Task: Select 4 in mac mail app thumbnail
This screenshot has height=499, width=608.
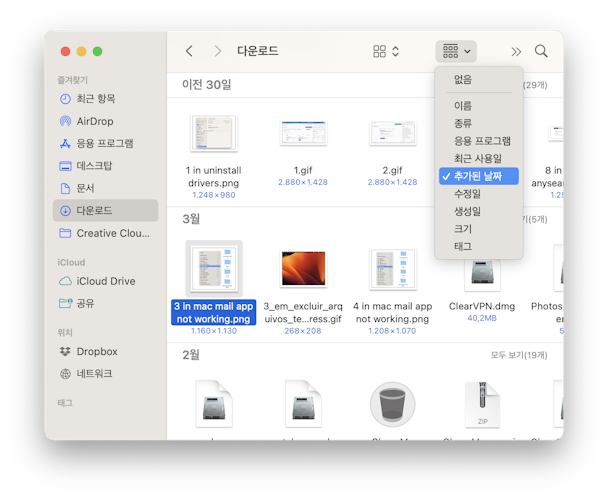Action: (x=392, y=269)
